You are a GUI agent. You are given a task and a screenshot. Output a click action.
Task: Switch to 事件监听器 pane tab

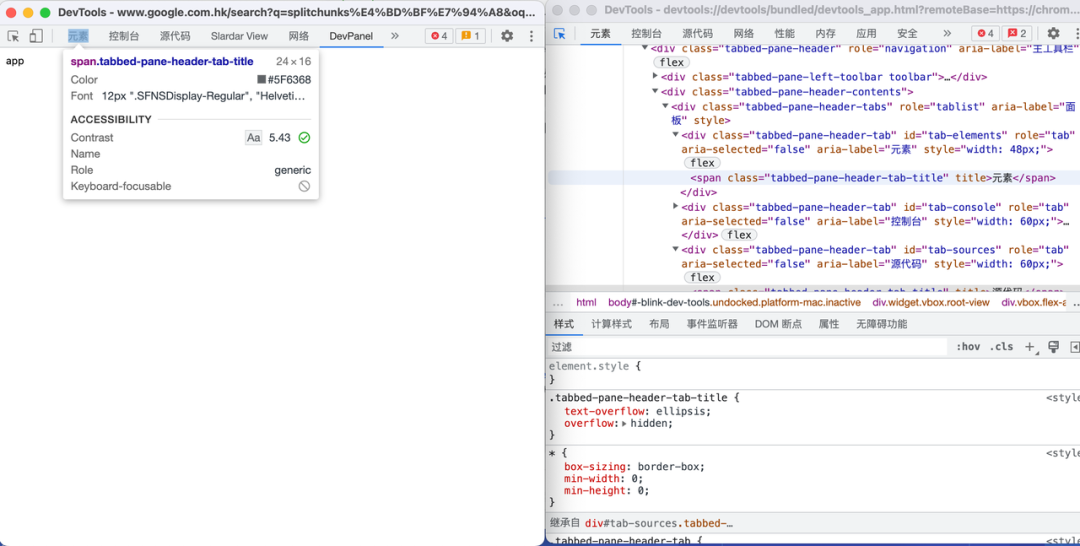pyautogui.click(x=712, y=324)
